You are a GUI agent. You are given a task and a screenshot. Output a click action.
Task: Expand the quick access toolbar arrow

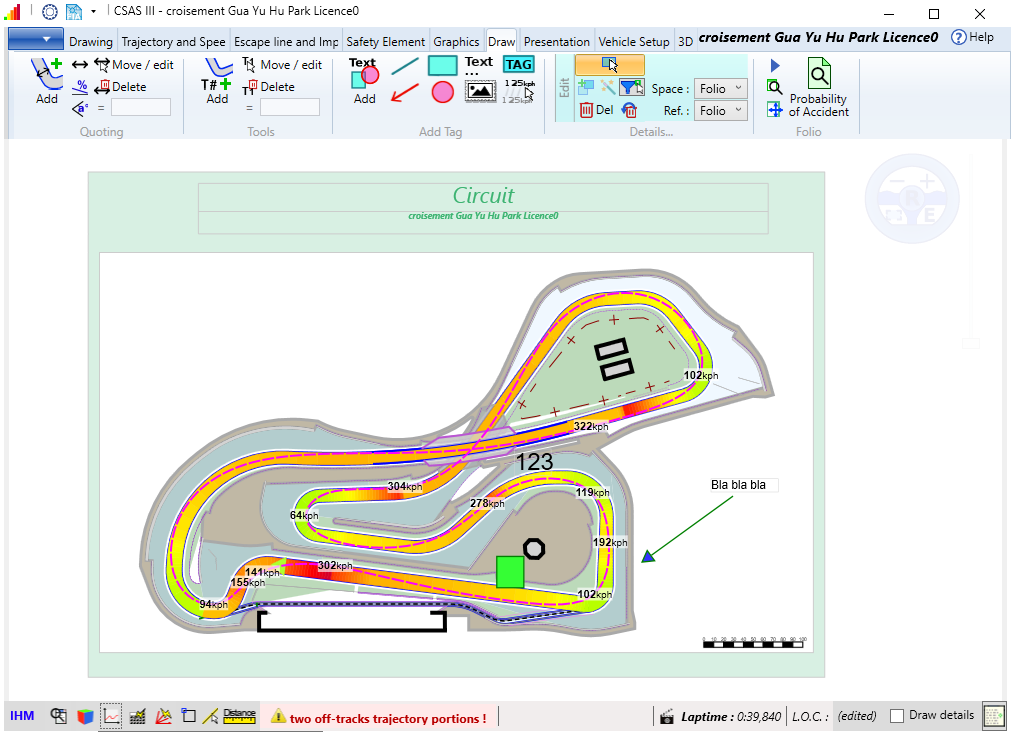click(x=93, y=12)
